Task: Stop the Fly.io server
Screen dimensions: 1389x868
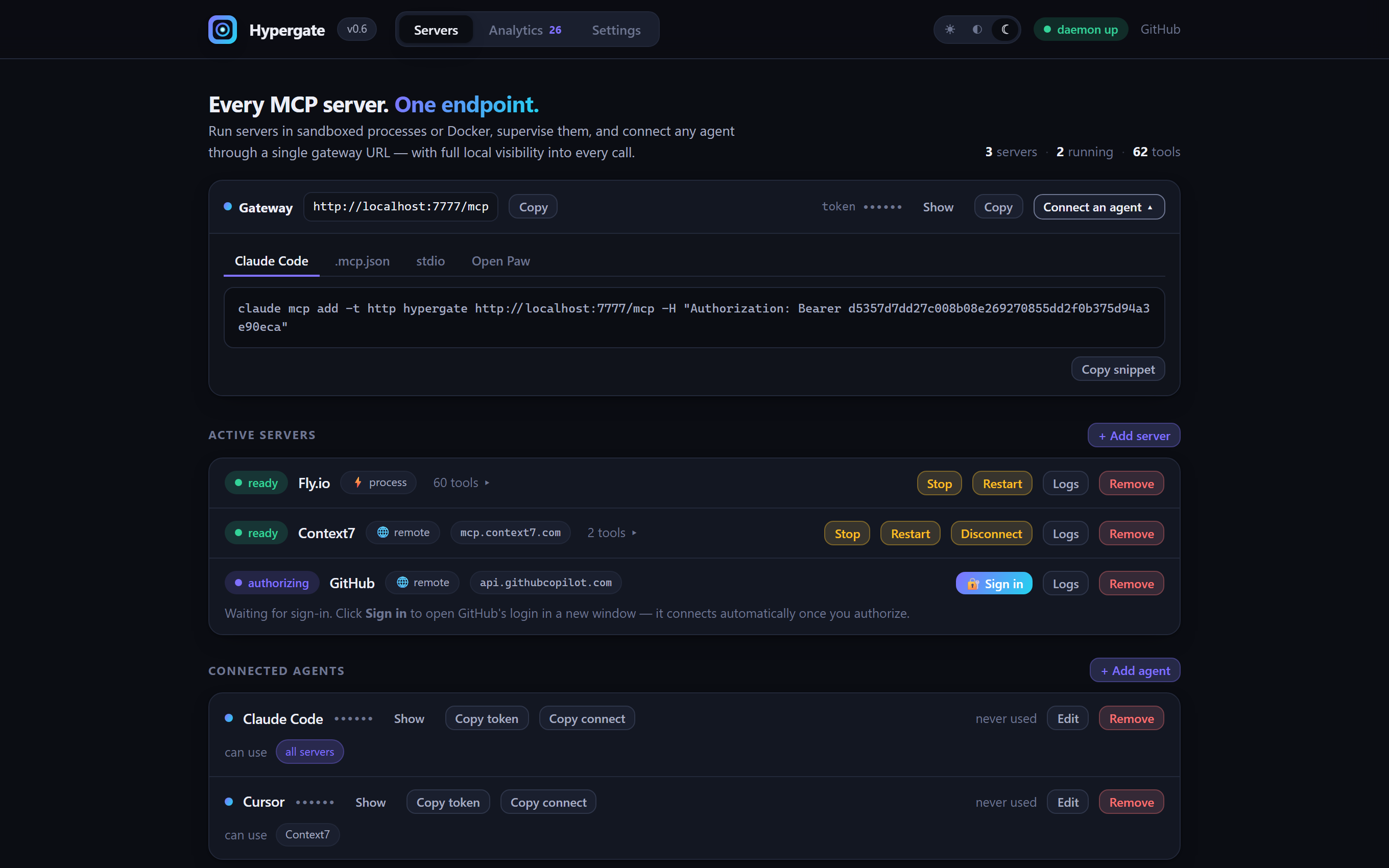Action: click(x=939, y=484)
